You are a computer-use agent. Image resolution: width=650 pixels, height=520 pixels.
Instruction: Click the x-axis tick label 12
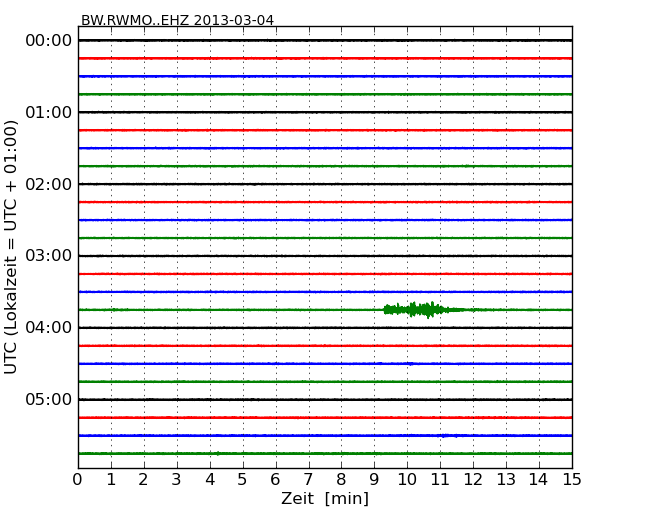tap(473, 480)
